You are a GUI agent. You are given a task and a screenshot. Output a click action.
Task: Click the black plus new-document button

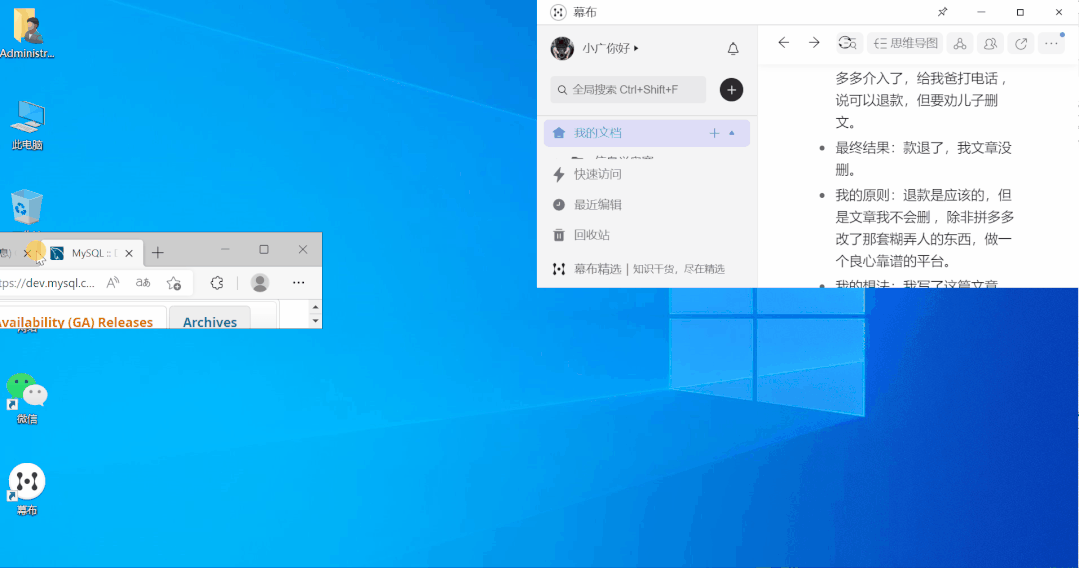[731, 90]
